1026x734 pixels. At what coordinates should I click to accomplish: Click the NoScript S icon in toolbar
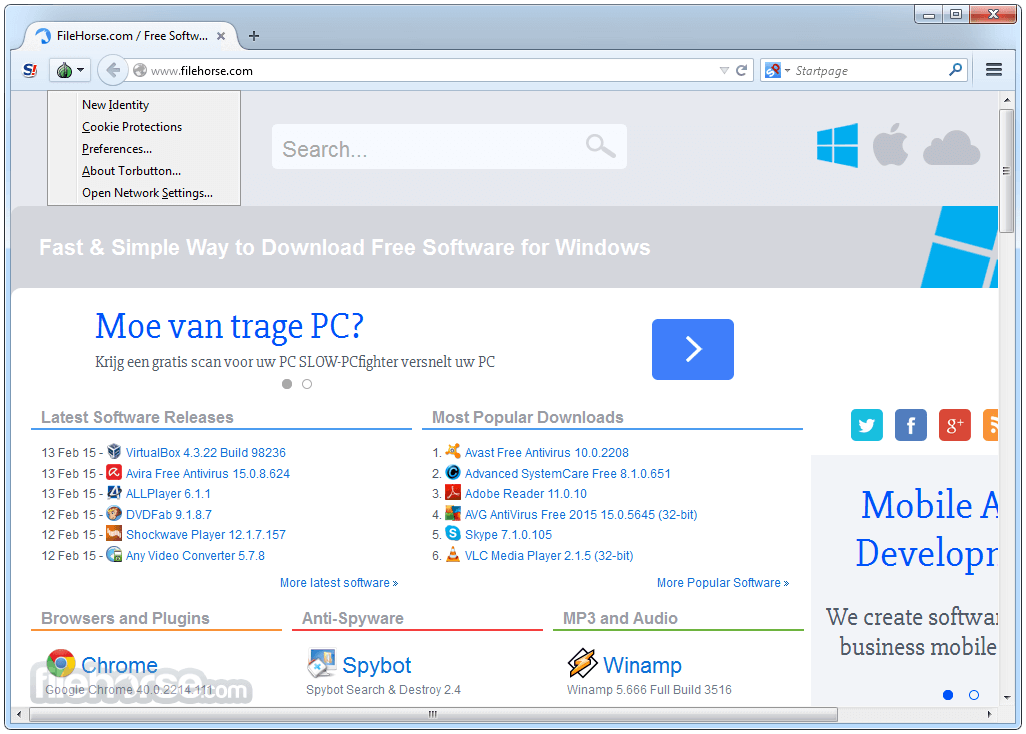click(x=30, y=70)
